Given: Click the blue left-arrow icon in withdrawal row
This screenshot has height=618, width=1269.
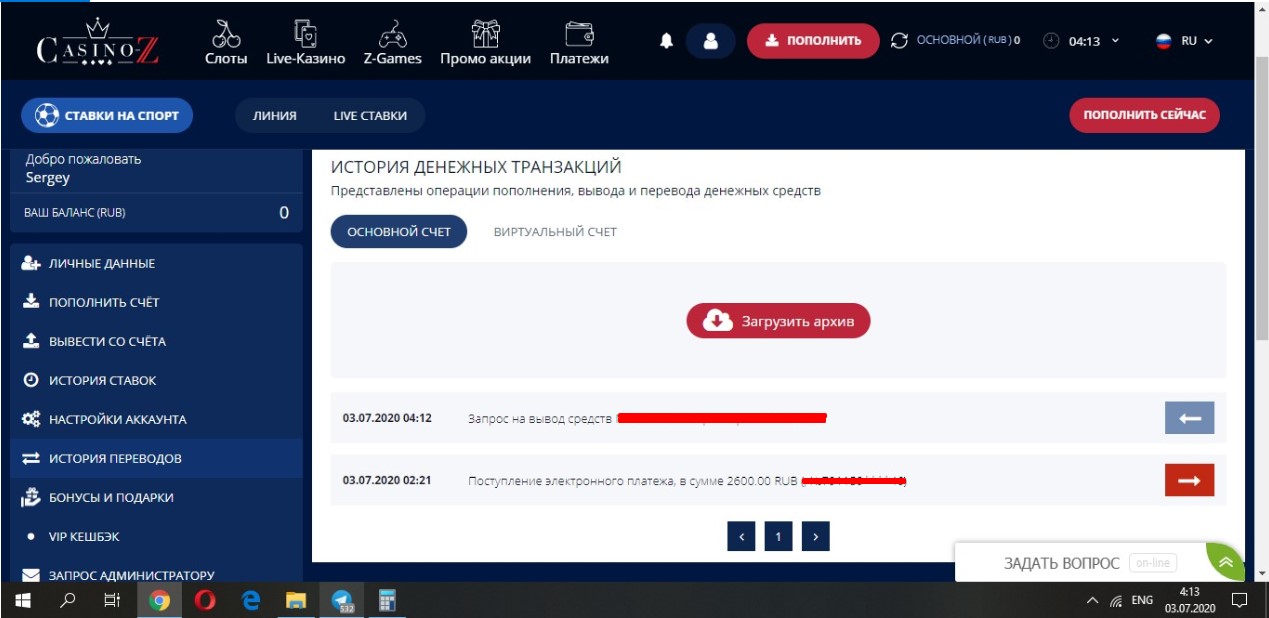Looking at the screenshot, I should [x=1190, y=418].
